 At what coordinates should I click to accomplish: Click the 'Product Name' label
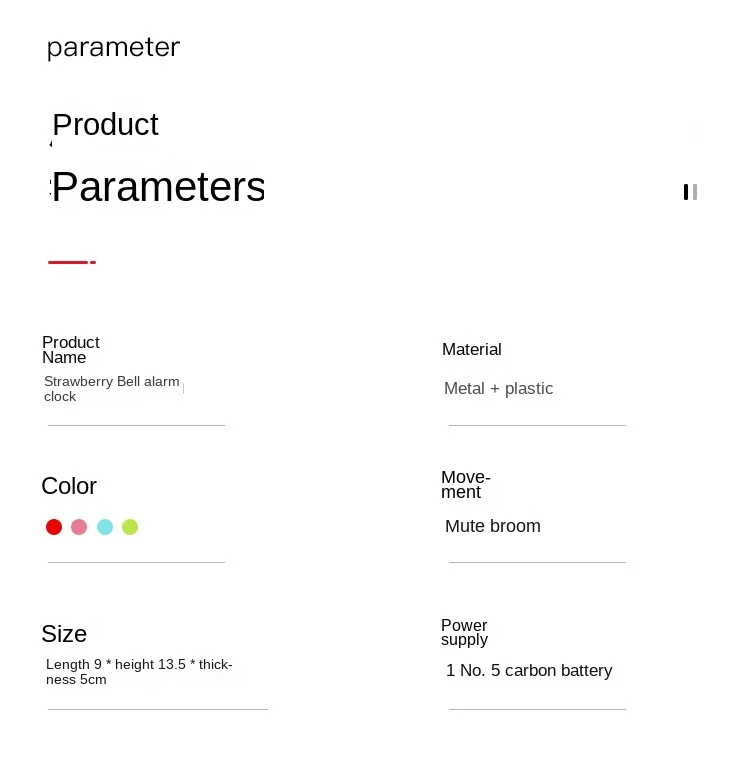pyautogui.click(x=71, y=350)
